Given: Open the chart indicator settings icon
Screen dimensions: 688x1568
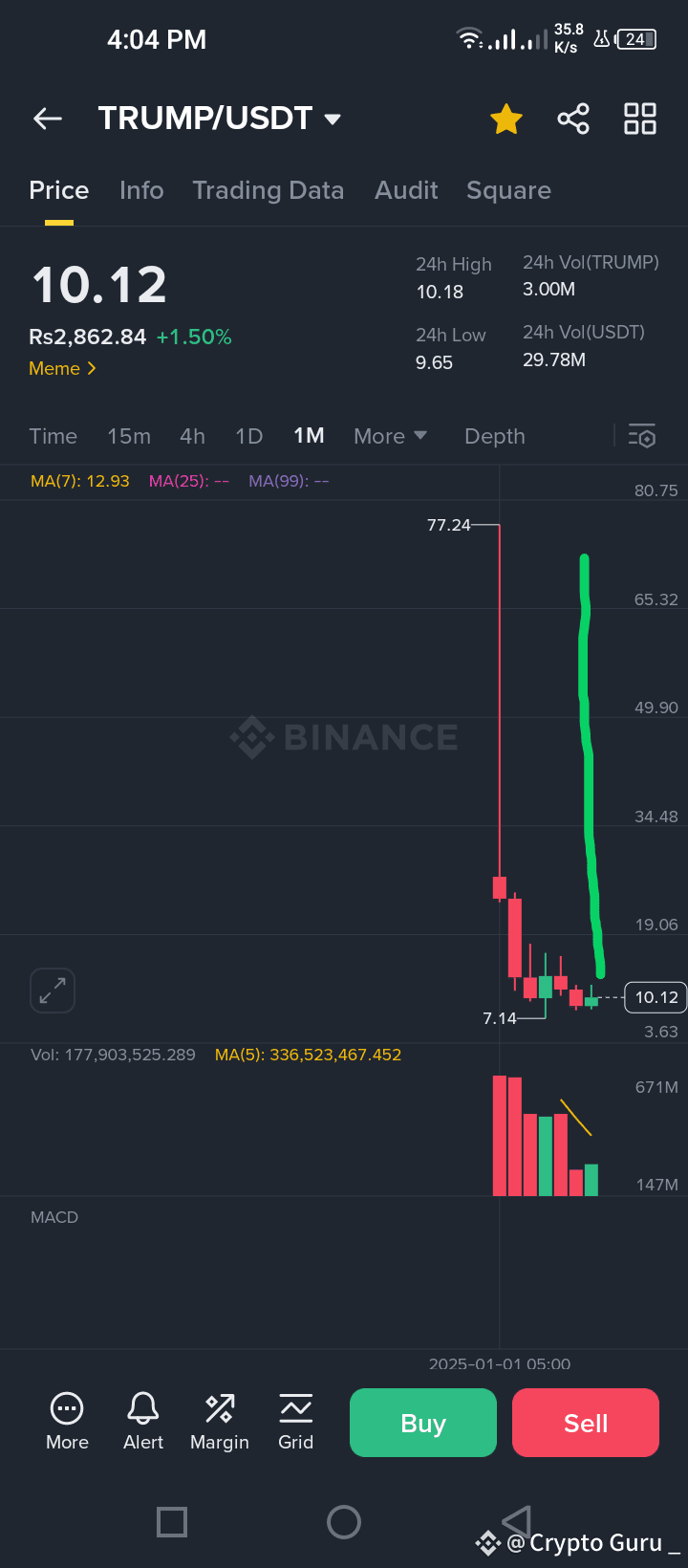Looking at the screenshot, I should click(642, 436).
